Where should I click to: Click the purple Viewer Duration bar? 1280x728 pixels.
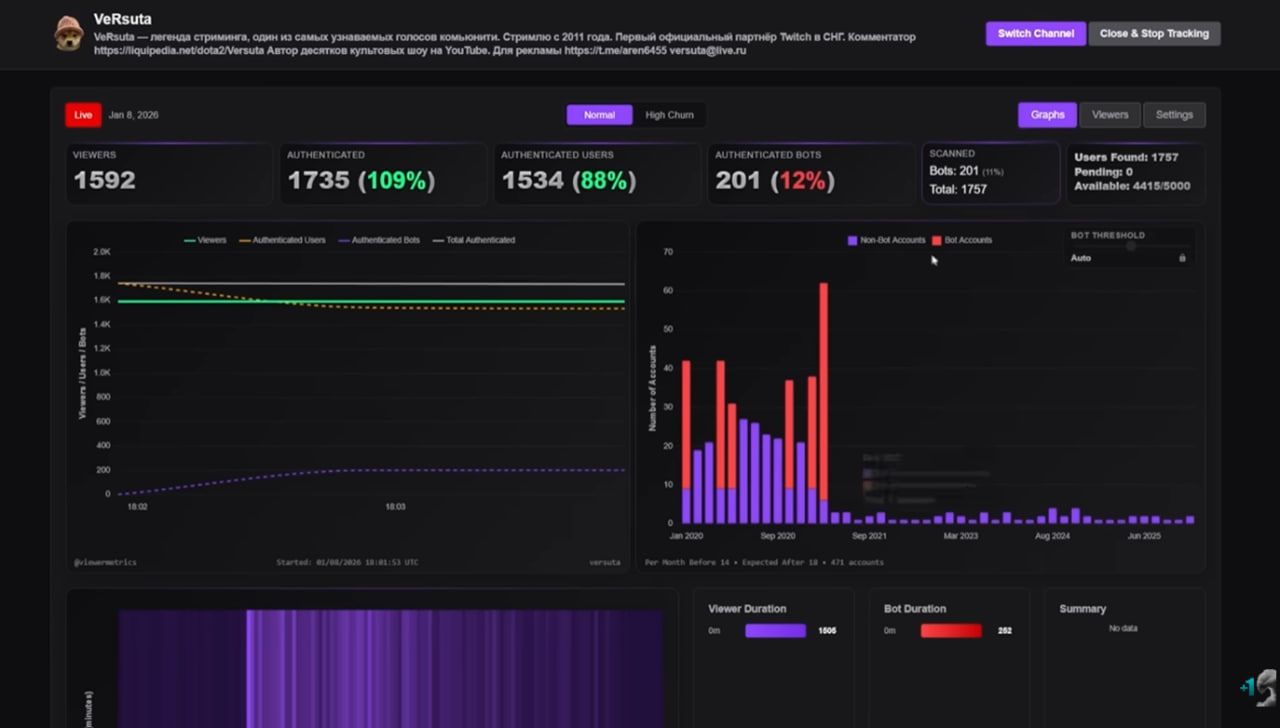tap(775, 631)
